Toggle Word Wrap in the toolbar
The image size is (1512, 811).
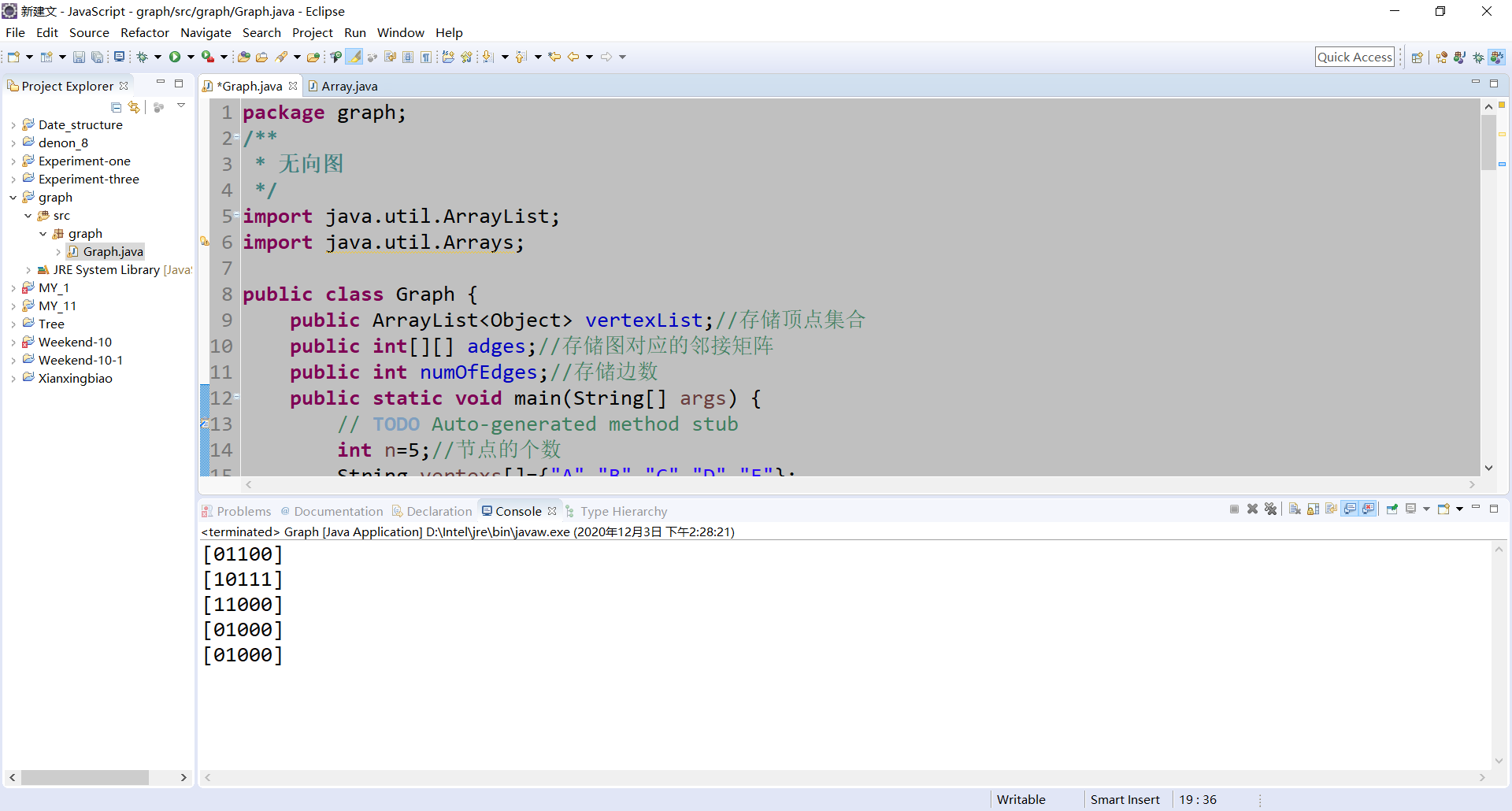(390, 57)
